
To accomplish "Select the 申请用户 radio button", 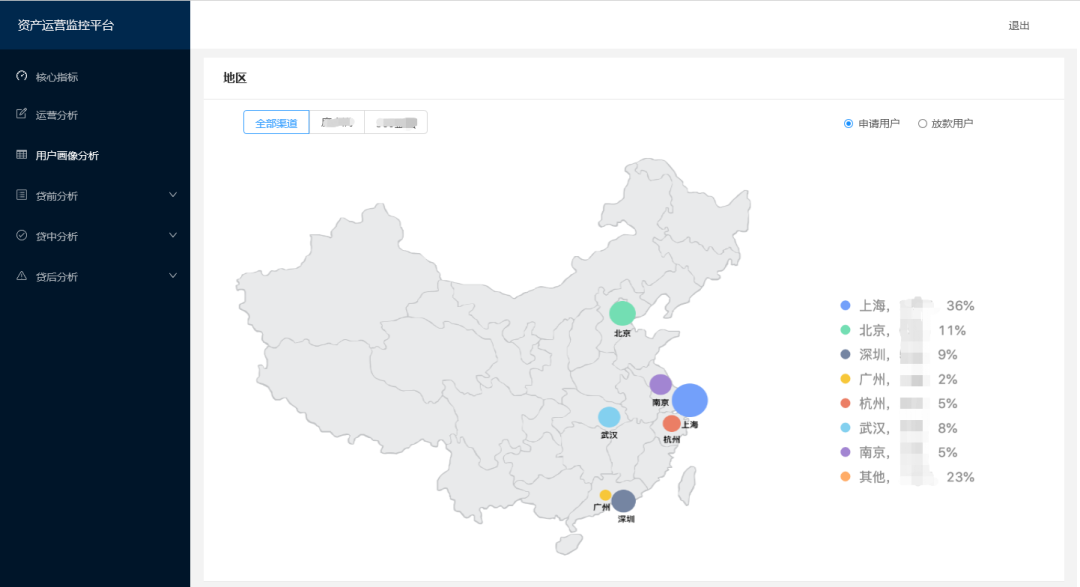I will click(848, 123).
